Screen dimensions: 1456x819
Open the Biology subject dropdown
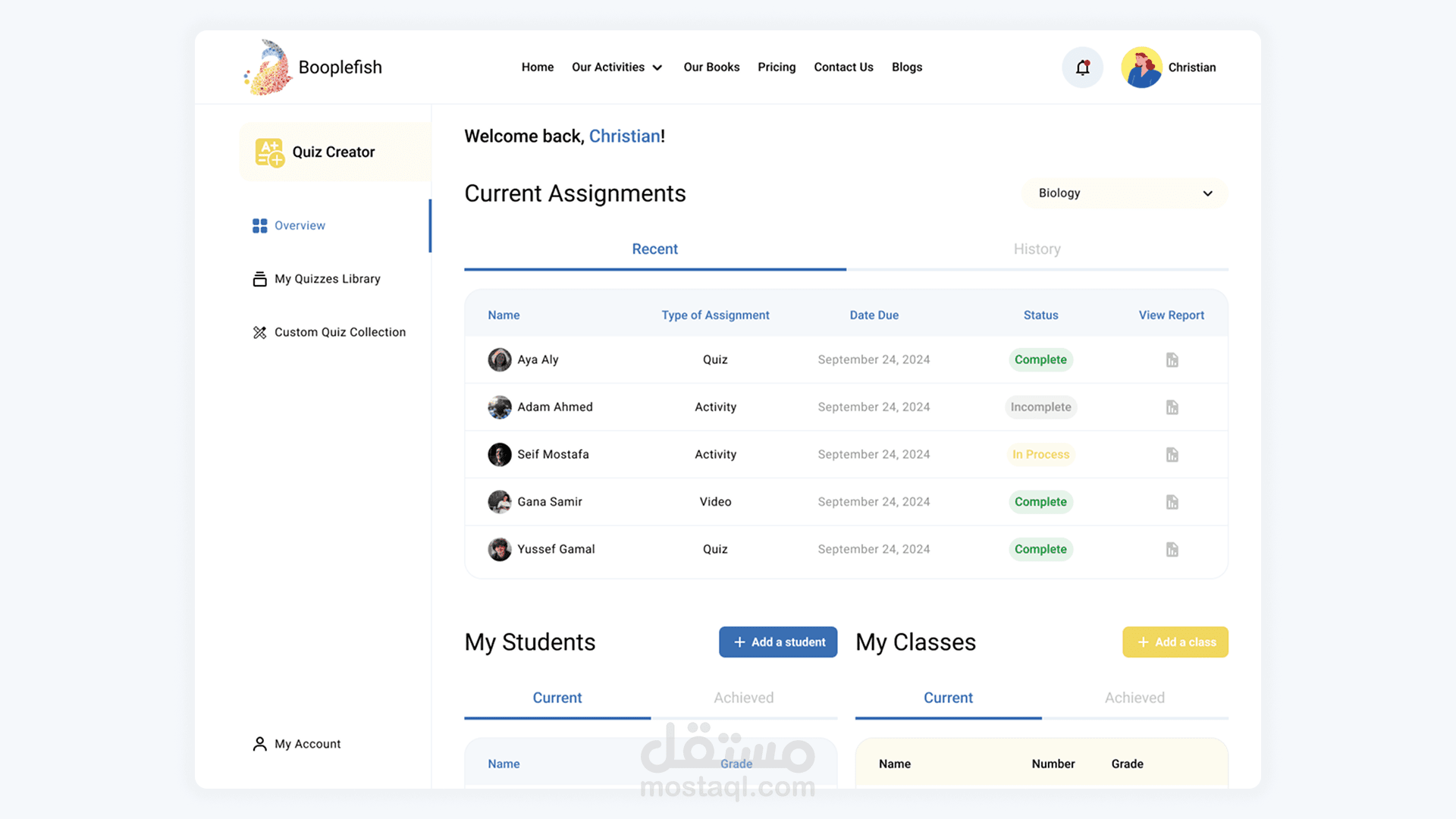pos(1125,193)
